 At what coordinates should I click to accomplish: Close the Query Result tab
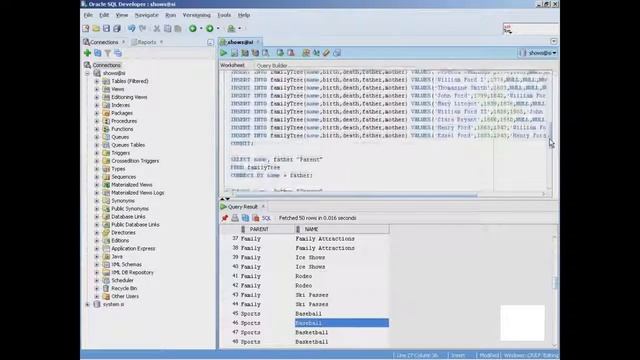pos(263,207)
